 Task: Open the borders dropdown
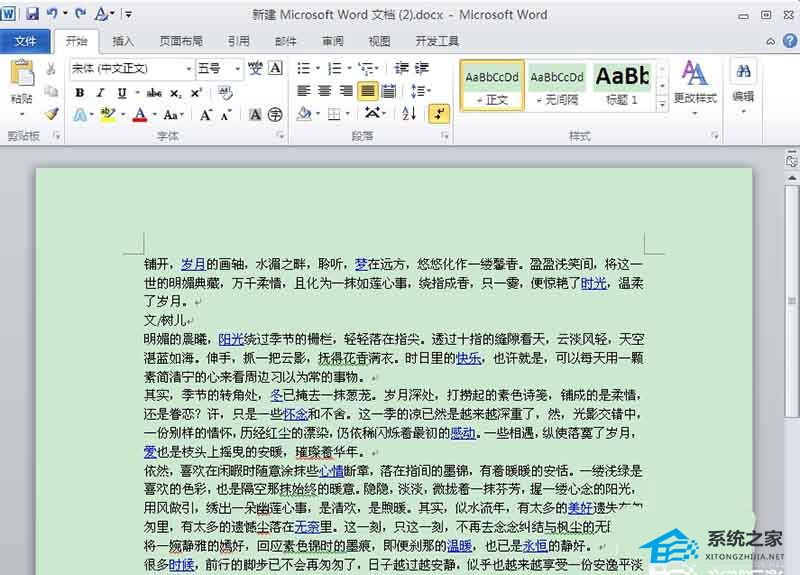click(x=338, y=113)
